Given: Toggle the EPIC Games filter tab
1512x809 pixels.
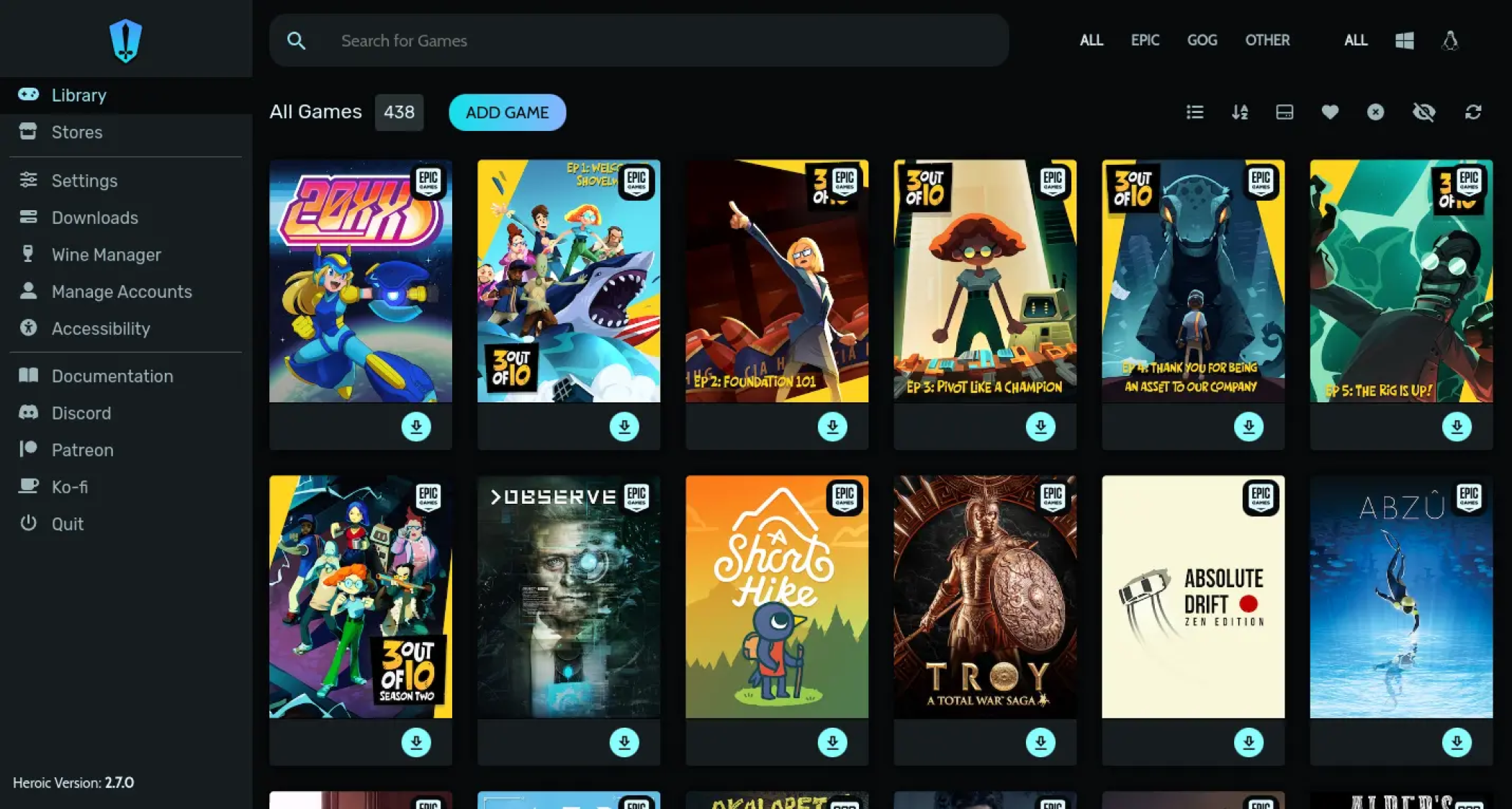Looking at the screenshot, I should 1144,40.
